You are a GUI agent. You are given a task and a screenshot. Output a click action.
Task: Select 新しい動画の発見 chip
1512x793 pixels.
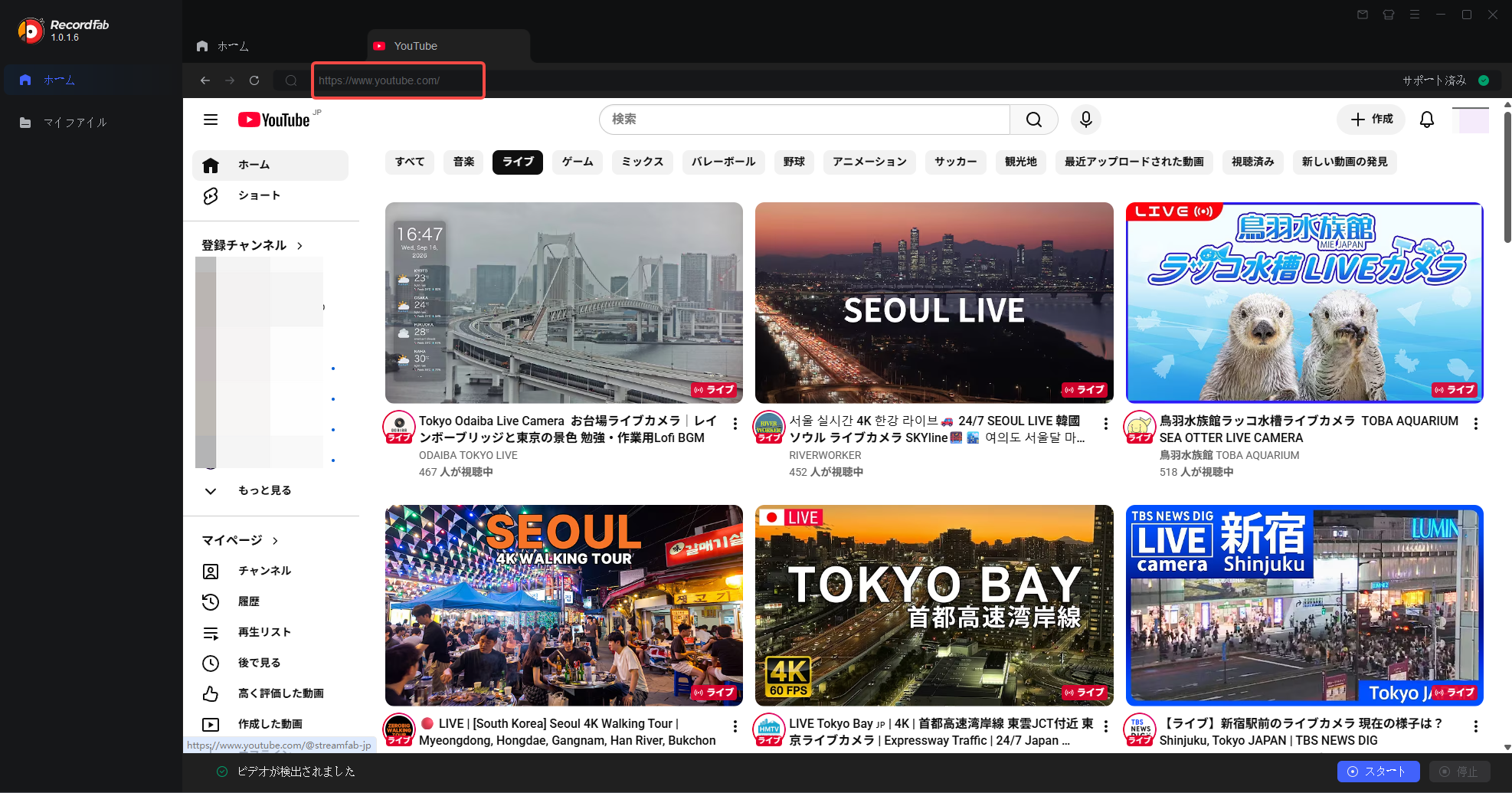point(1345,162)
